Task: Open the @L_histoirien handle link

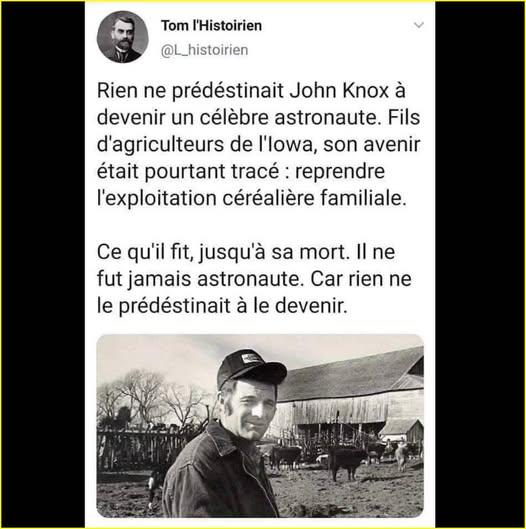Action: click(x=204, y=50)
